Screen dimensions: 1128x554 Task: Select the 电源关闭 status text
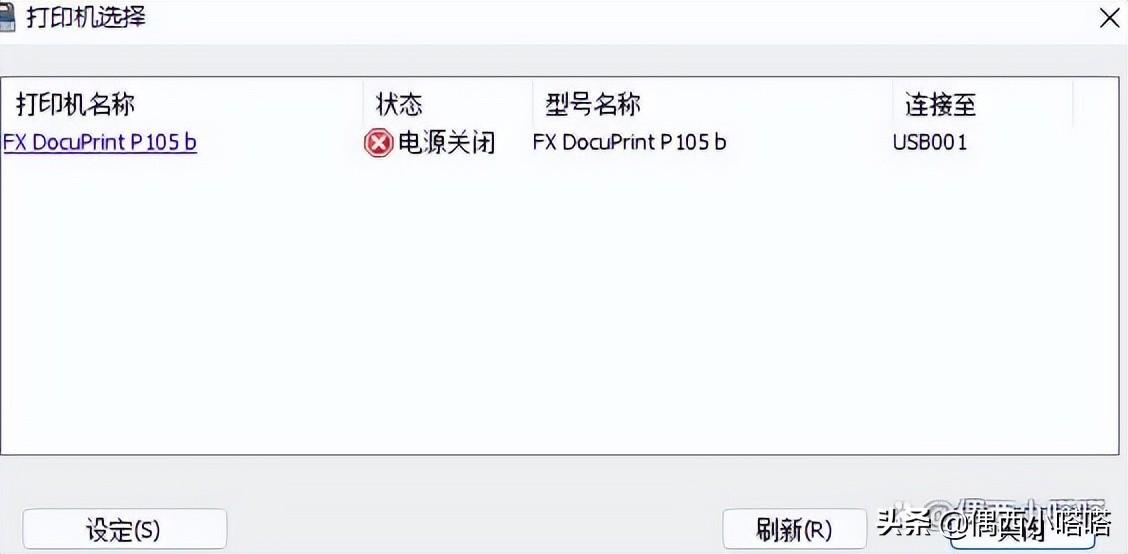pyautogui.click(x=447, y=143)
